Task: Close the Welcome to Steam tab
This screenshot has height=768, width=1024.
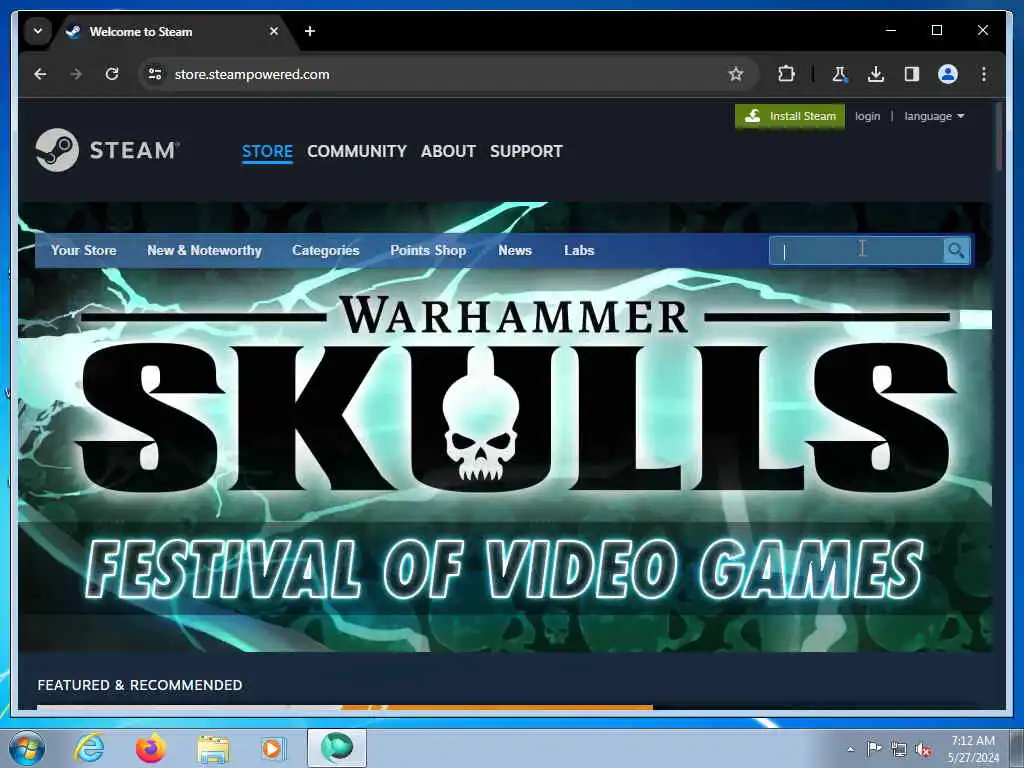Action: (x=274, y=31)
